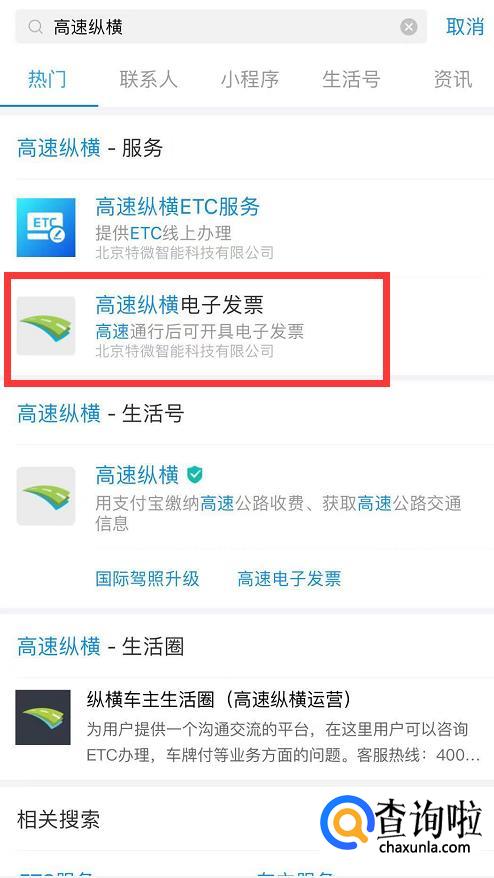
Task: Tap the 高速纵横电子发票 title text
Action: pyautogui.click(x=179, y=306)
